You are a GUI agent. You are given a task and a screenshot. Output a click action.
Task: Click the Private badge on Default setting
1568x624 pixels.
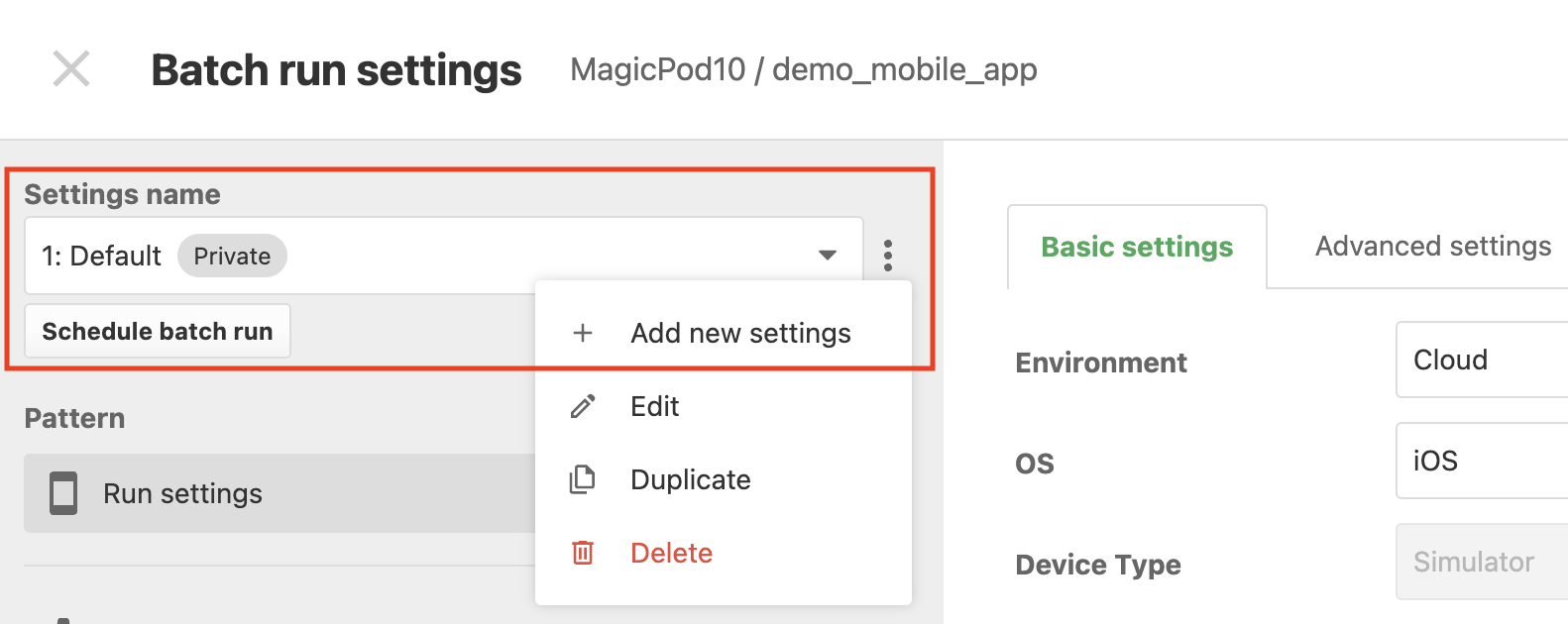(x=232, y=256)
